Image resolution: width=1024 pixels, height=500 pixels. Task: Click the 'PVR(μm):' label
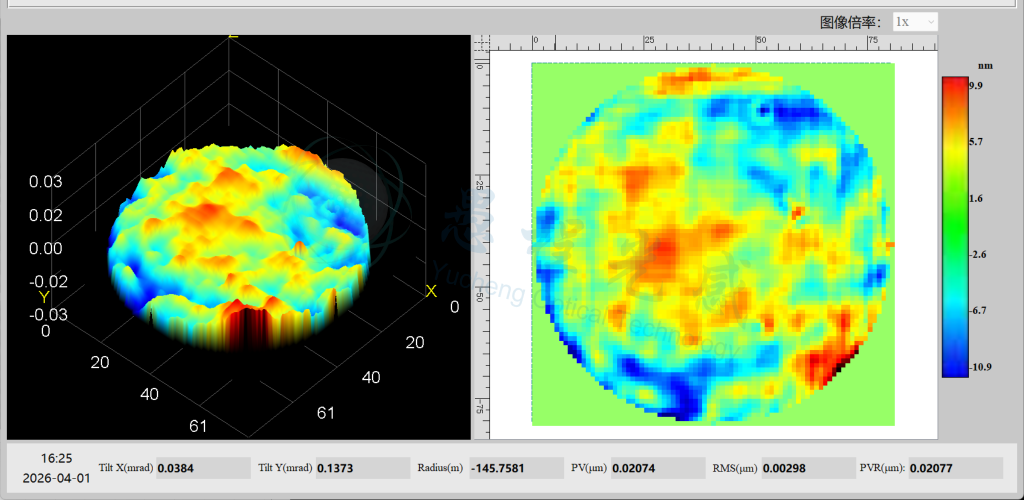(x=882, y=467)
